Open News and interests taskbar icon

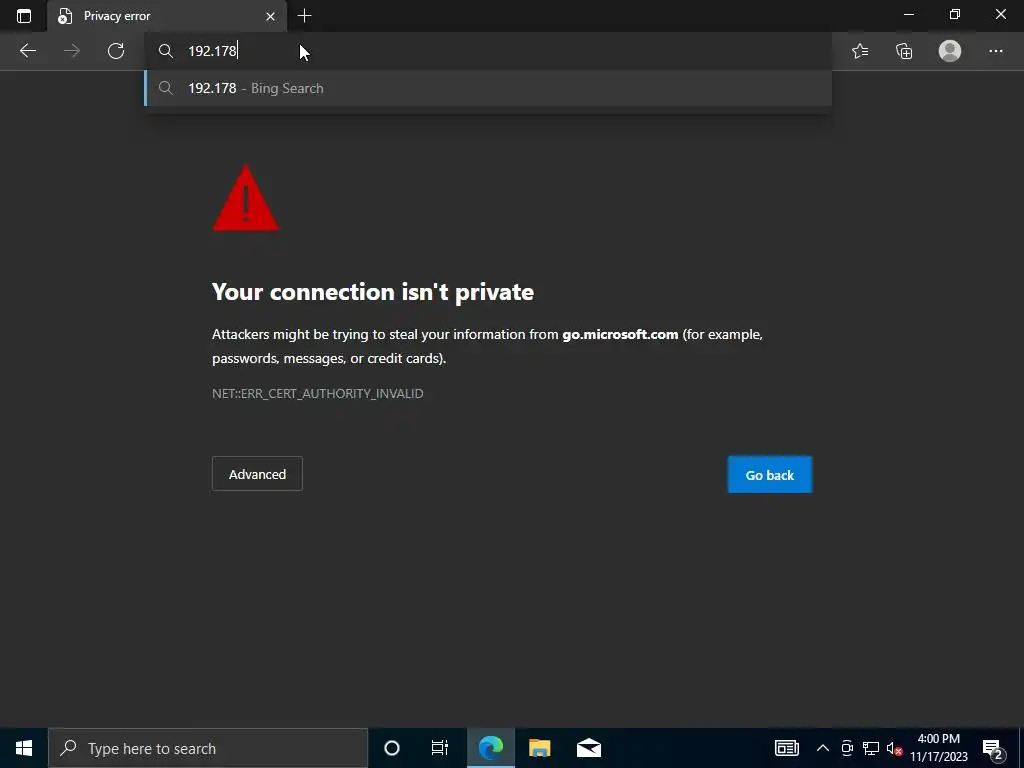click(787, 748)
